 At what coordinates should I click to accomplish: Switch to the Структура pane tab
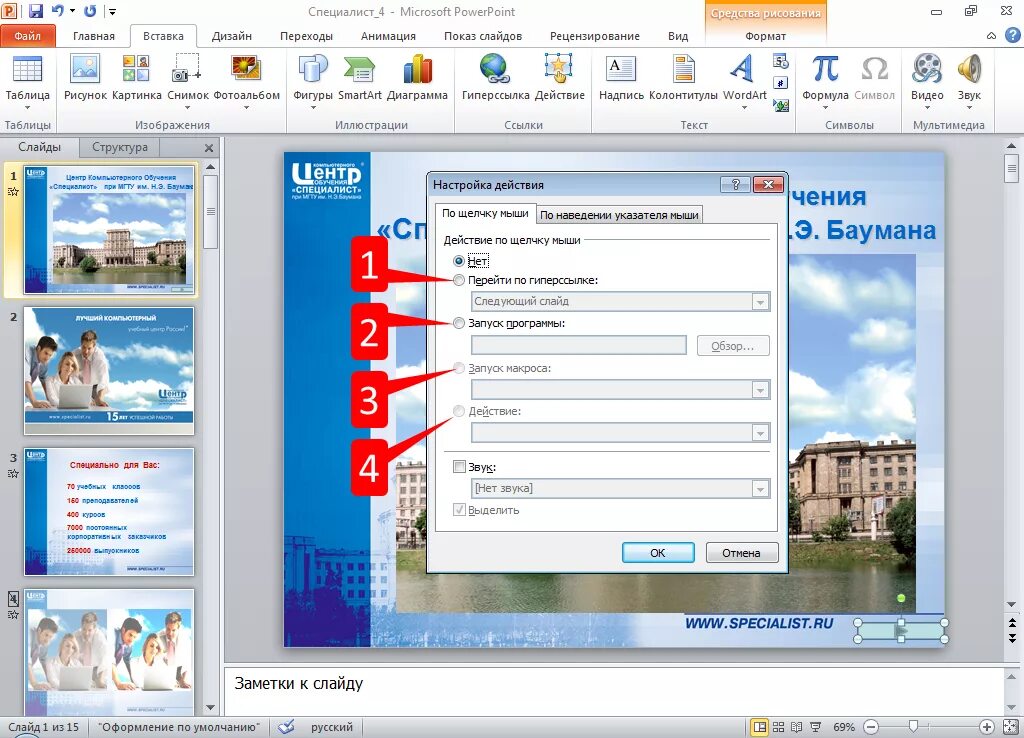click(120, 147)
